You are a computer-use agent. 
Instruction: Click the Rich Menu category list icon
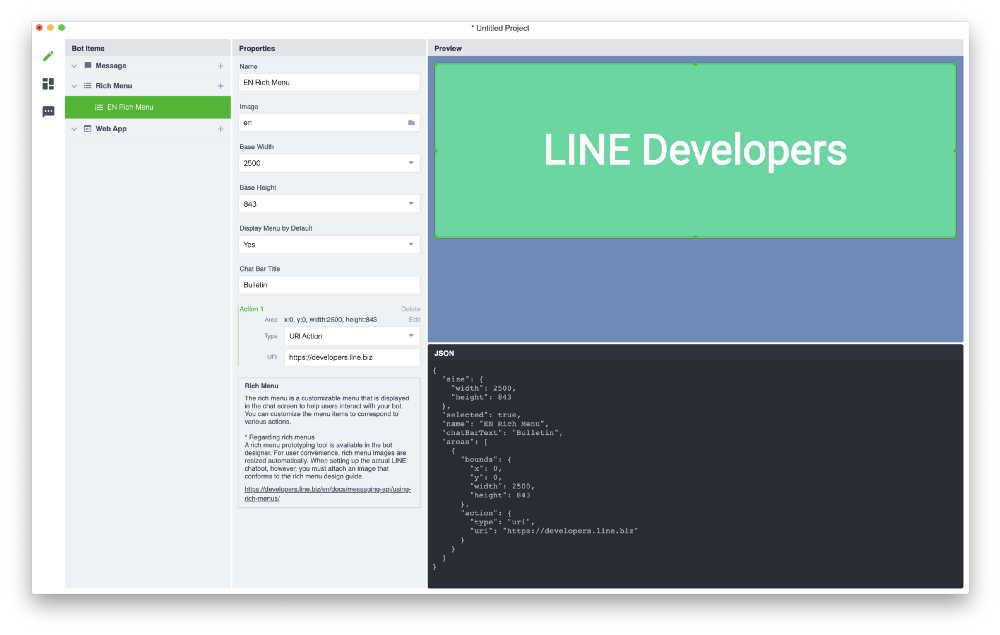[87, 85]
